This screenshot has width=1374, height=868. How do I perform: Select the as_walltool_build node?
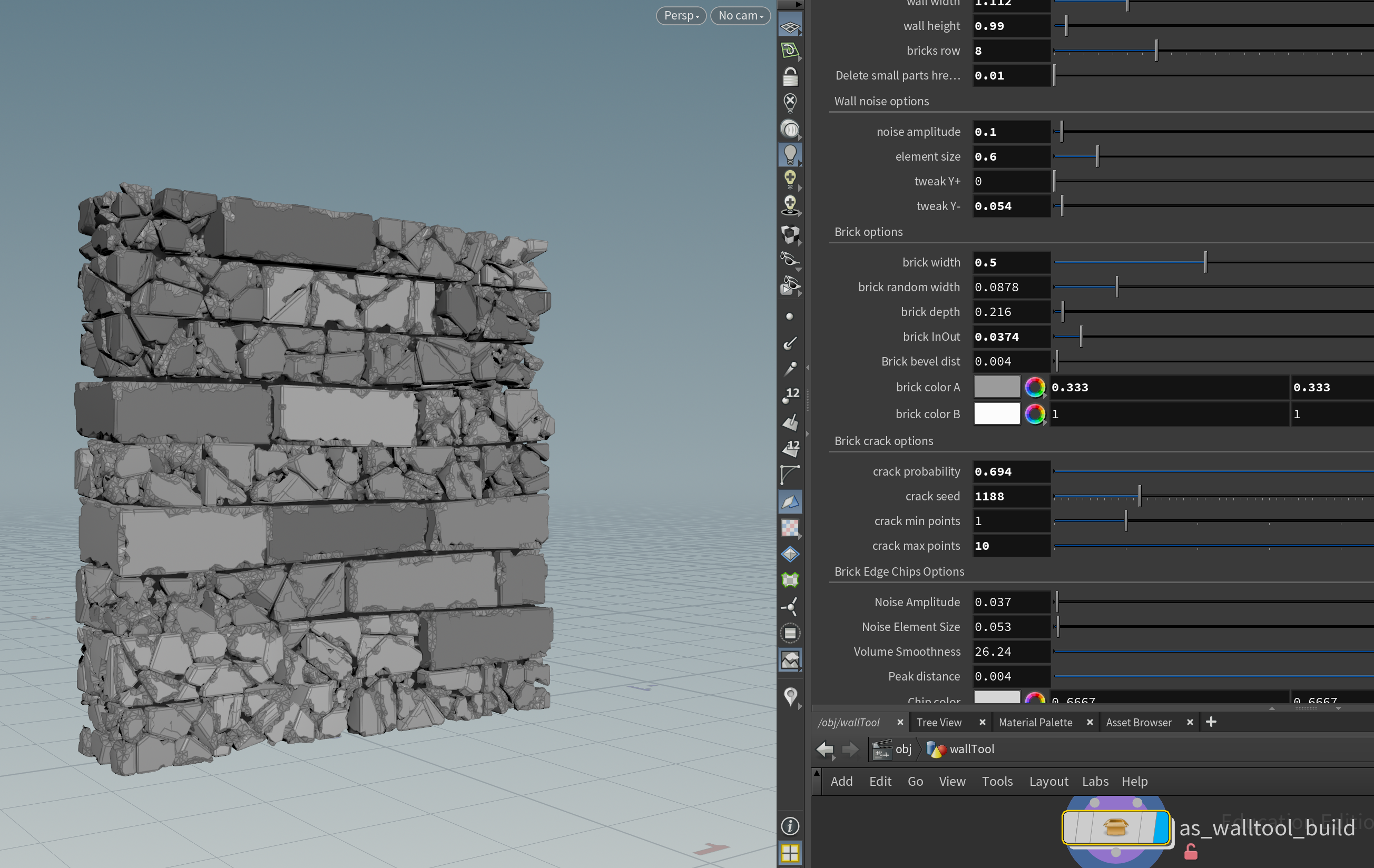pos(1115,827)
